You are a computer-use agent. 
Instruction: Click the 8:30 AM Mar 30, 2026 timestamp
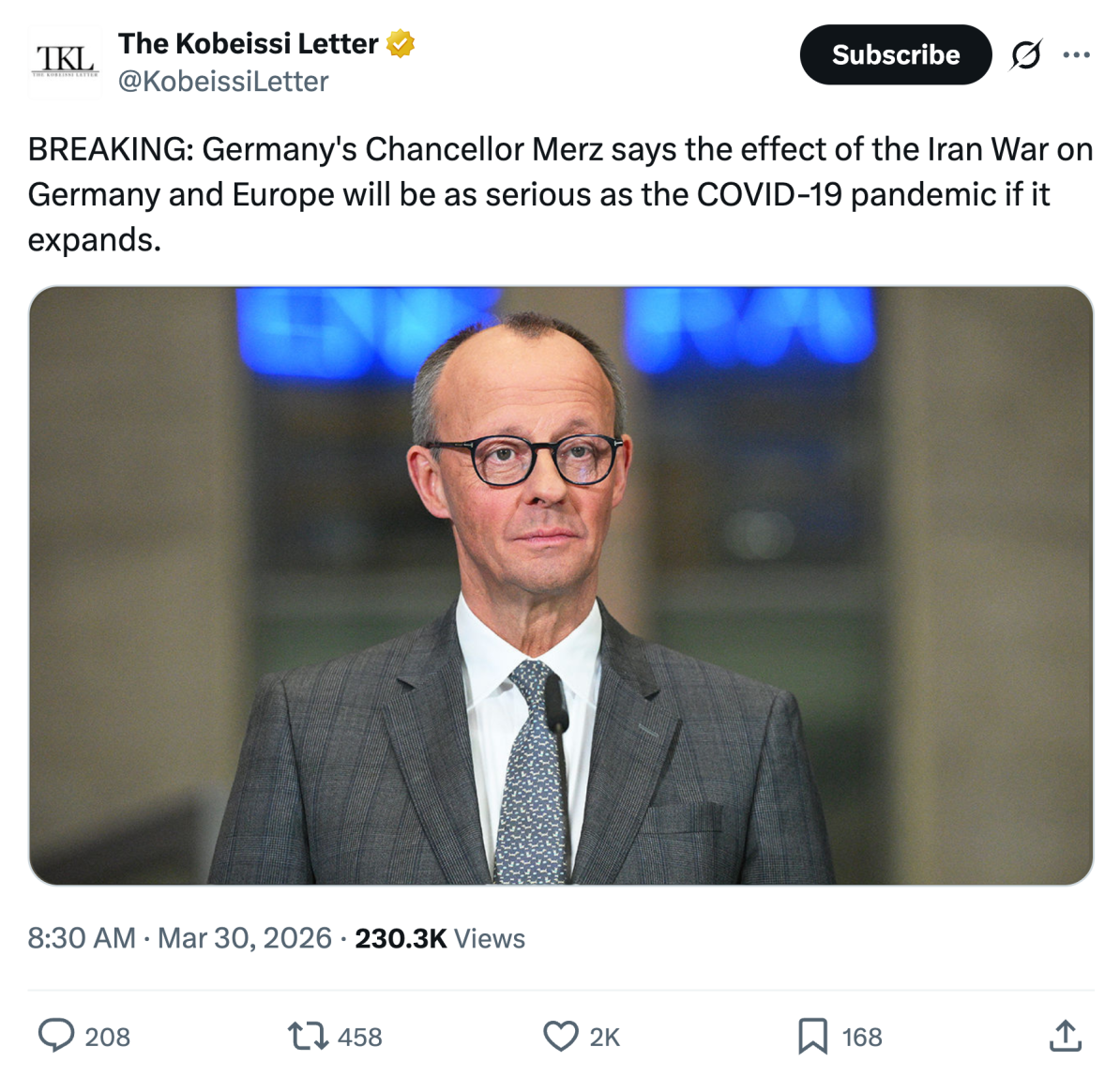(179, 938)
